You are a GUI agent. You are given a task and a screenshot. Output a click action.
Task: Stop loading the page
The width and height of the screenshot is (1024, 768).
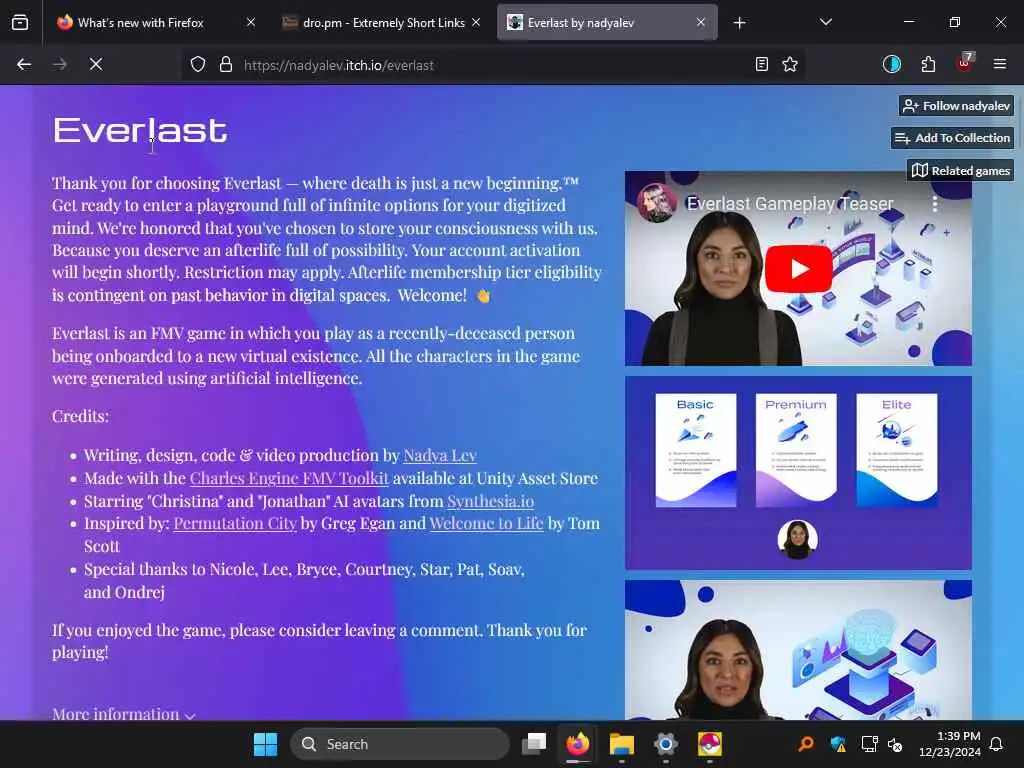[96, 65]
